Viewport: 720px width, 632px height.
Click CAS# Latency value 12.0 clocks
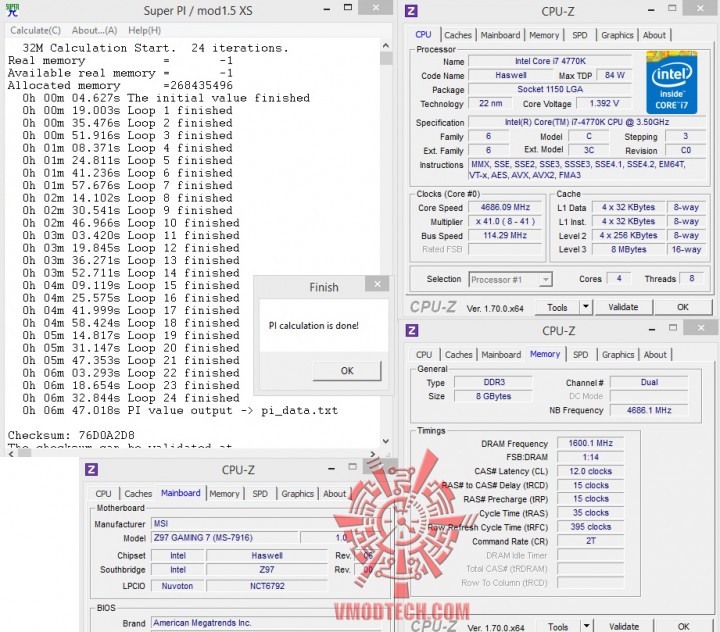point(591,471)
